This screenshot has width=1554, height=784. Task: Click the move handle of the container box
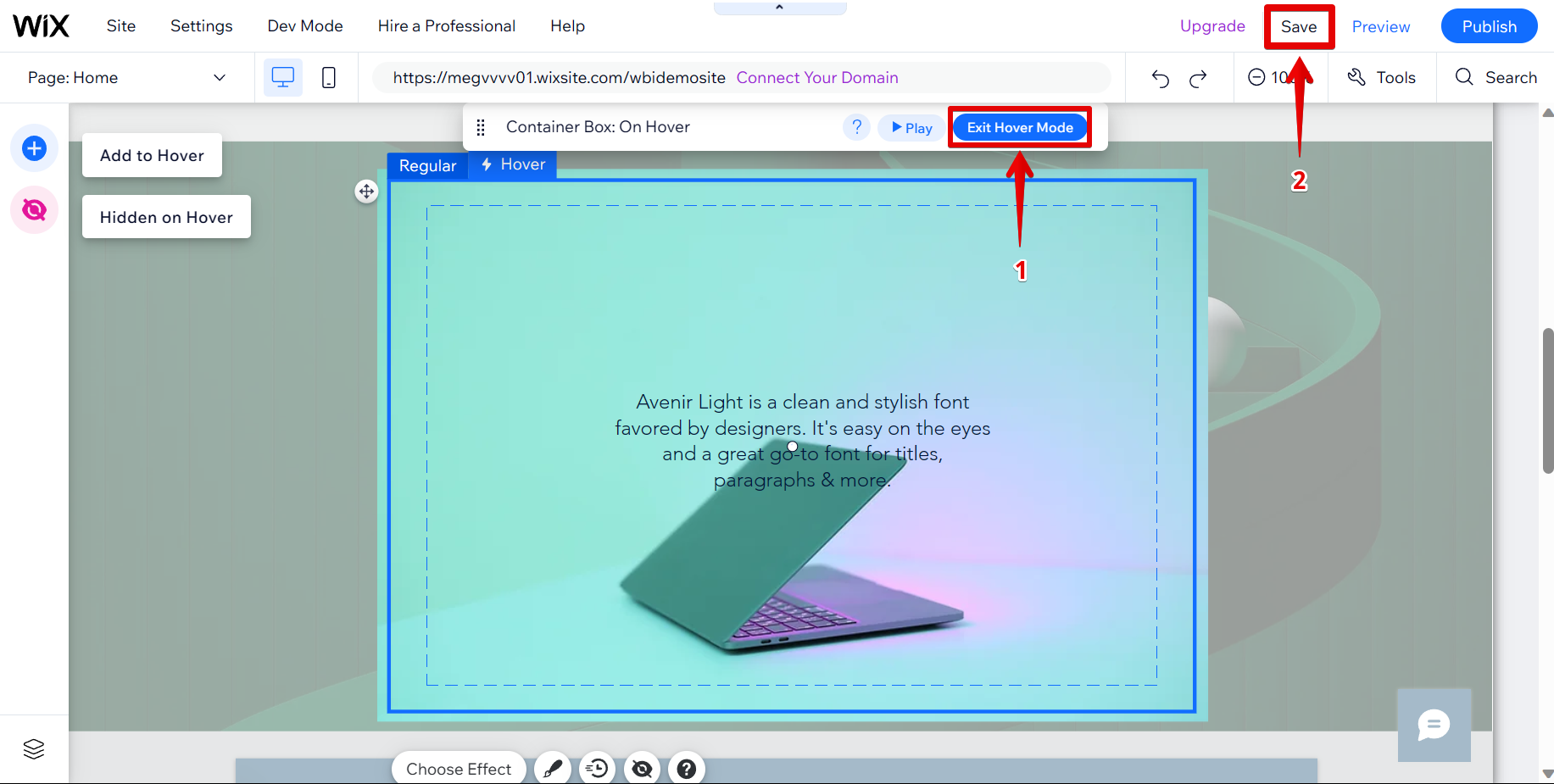click(366, 192)
